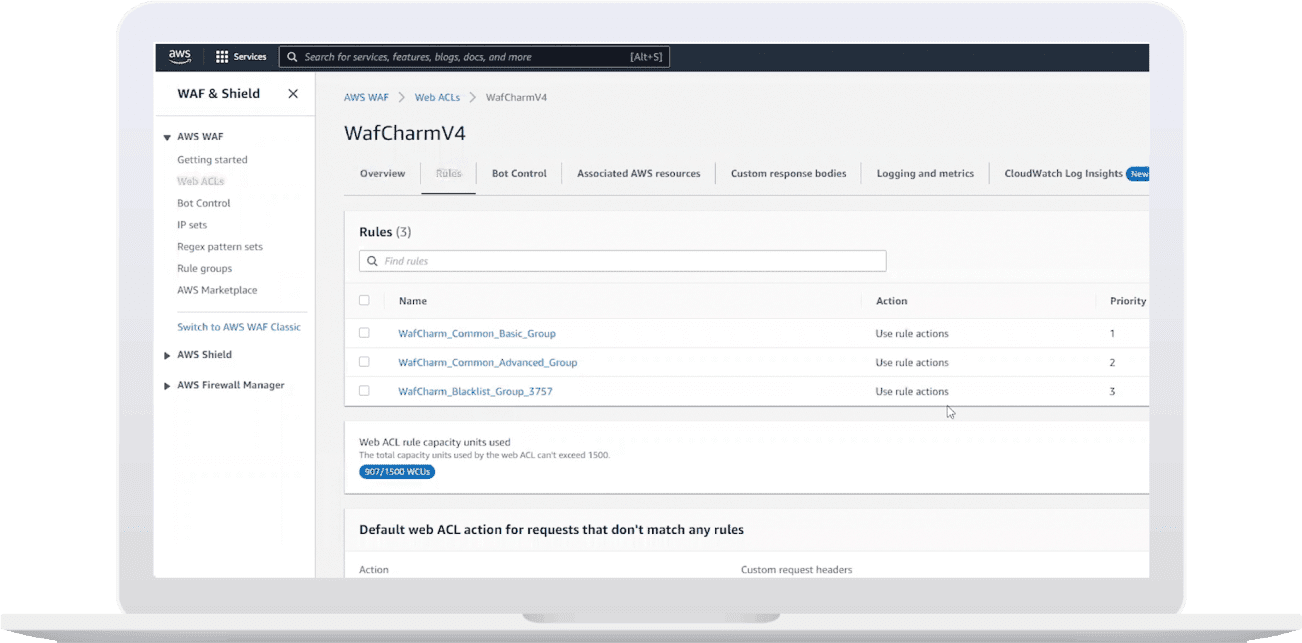
Task: Switch to the Overview tab
Action: point(382,174)
